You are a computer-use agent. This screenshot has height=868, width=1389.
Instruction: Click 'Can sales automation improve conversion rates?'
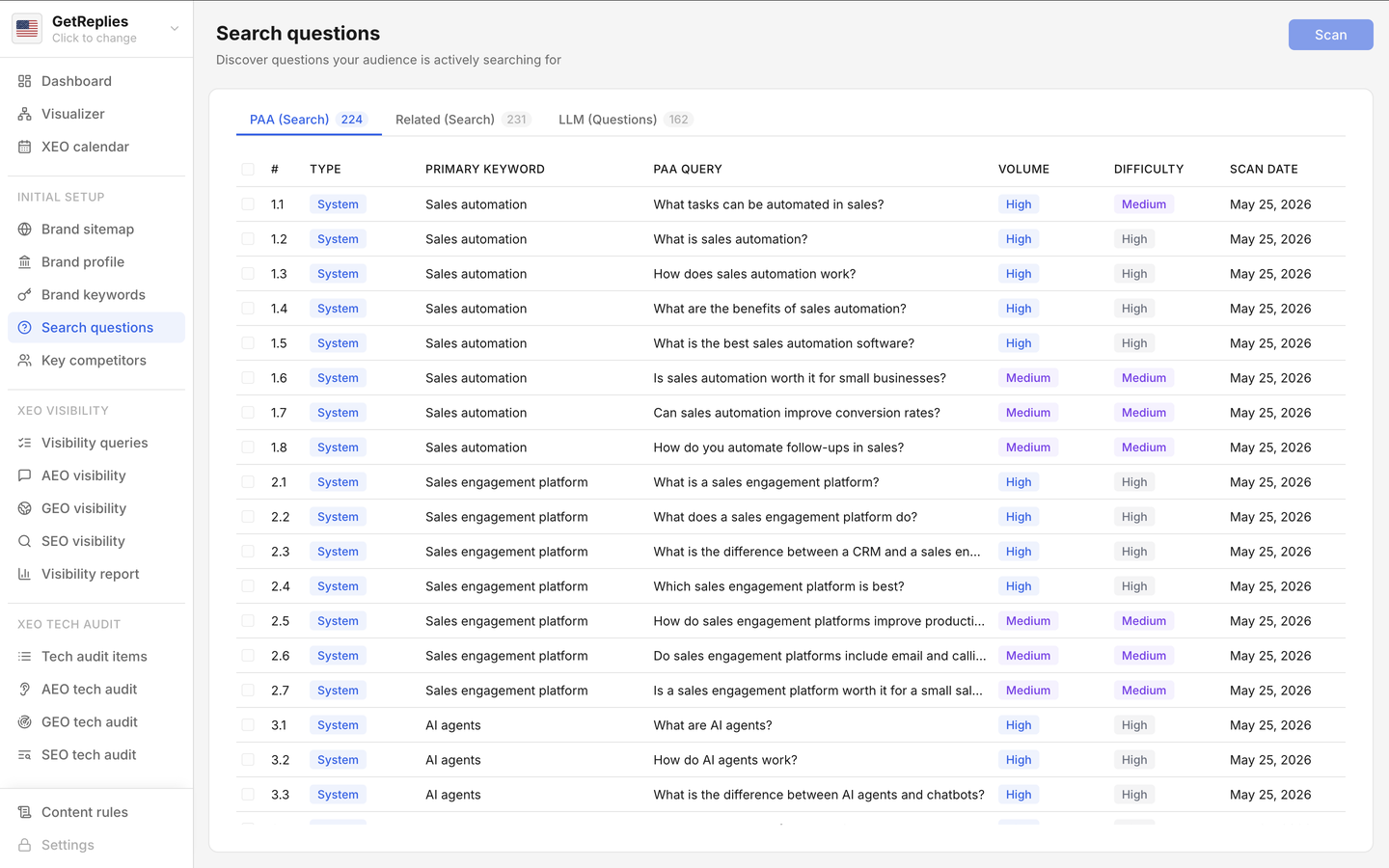point(797,413)
